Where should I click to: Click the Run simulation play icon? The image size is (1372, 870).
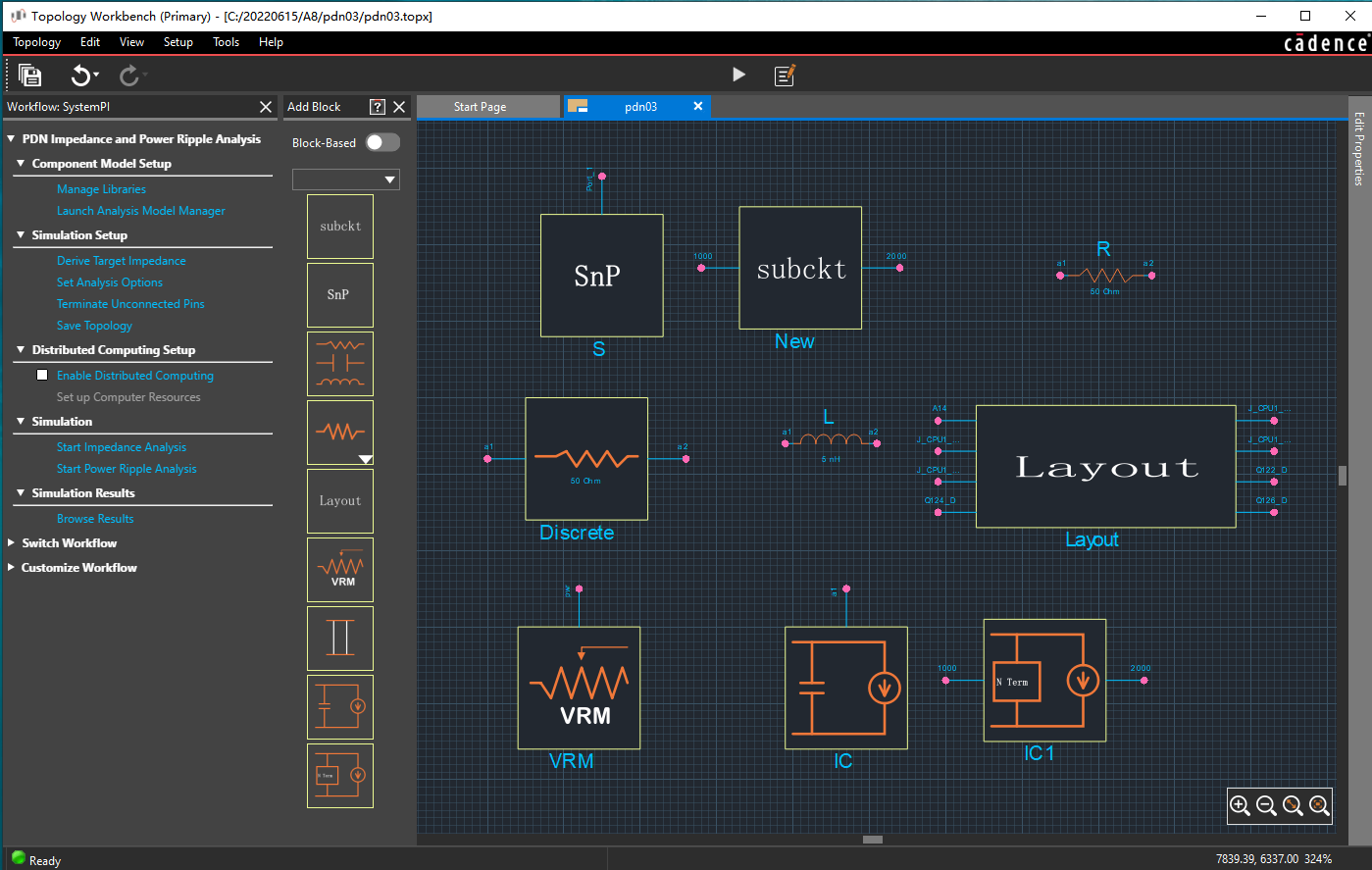coord(738,75)
